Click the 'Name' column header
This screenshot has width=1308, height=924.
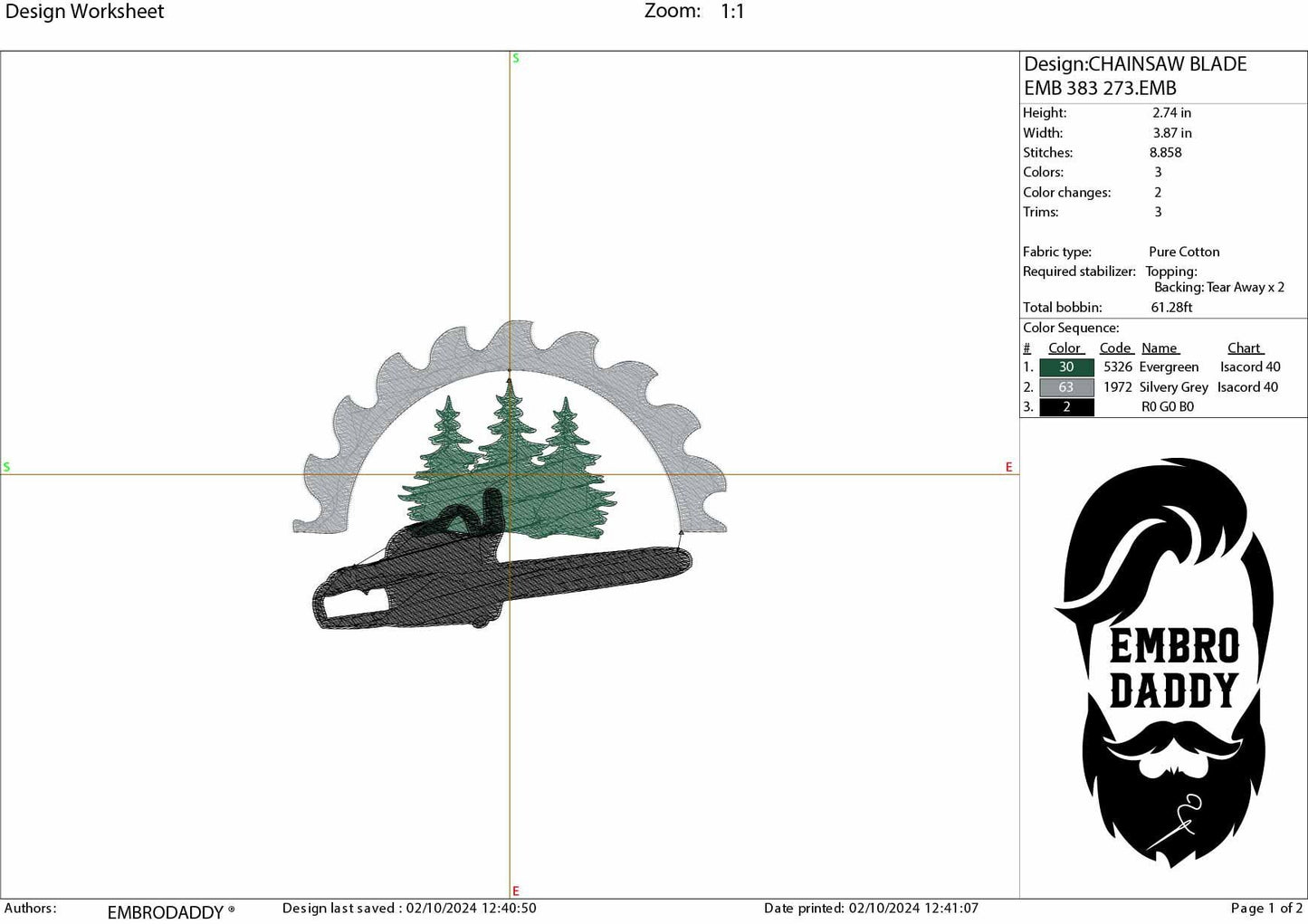1160,348
